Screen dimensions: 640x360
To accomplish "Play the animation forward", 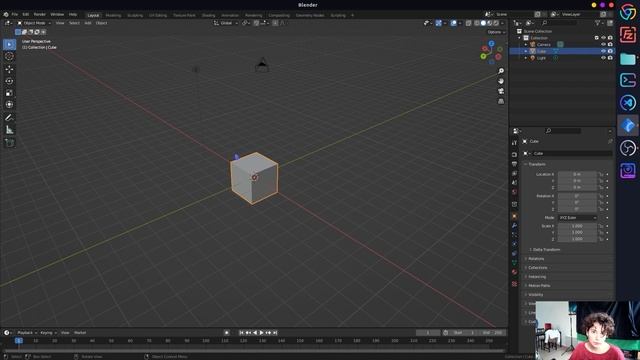I will tap(262, 333).
